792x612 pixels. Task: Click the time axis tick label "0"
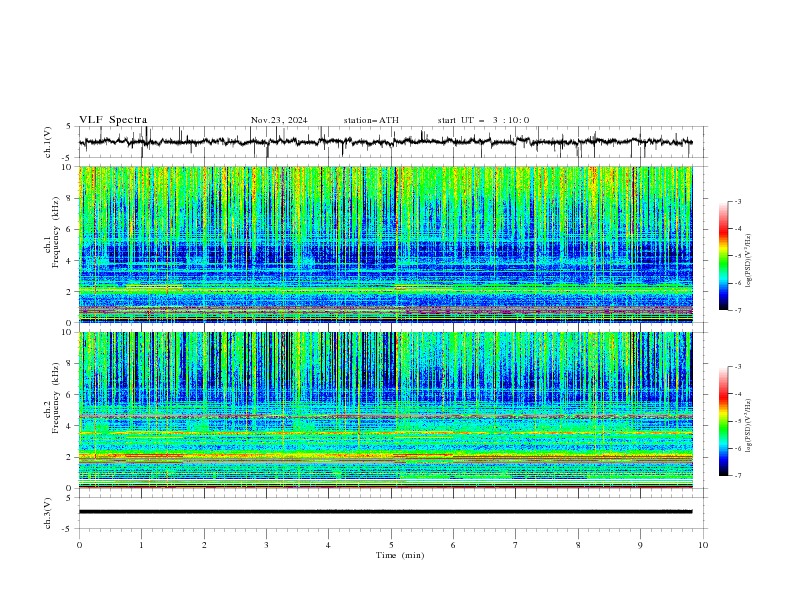(79, 545)
